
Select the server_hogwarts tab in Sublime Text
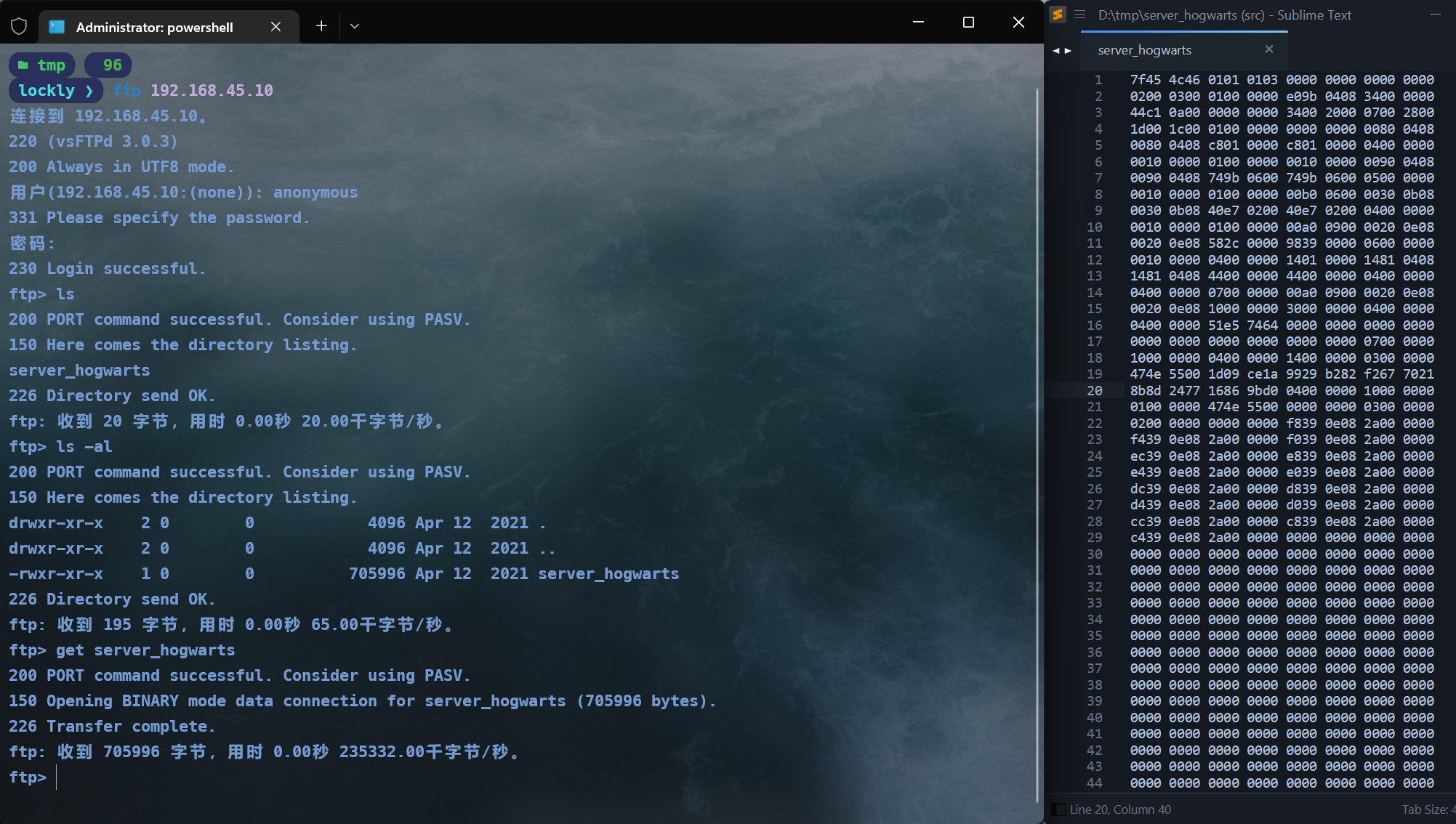pos(1184,50)
